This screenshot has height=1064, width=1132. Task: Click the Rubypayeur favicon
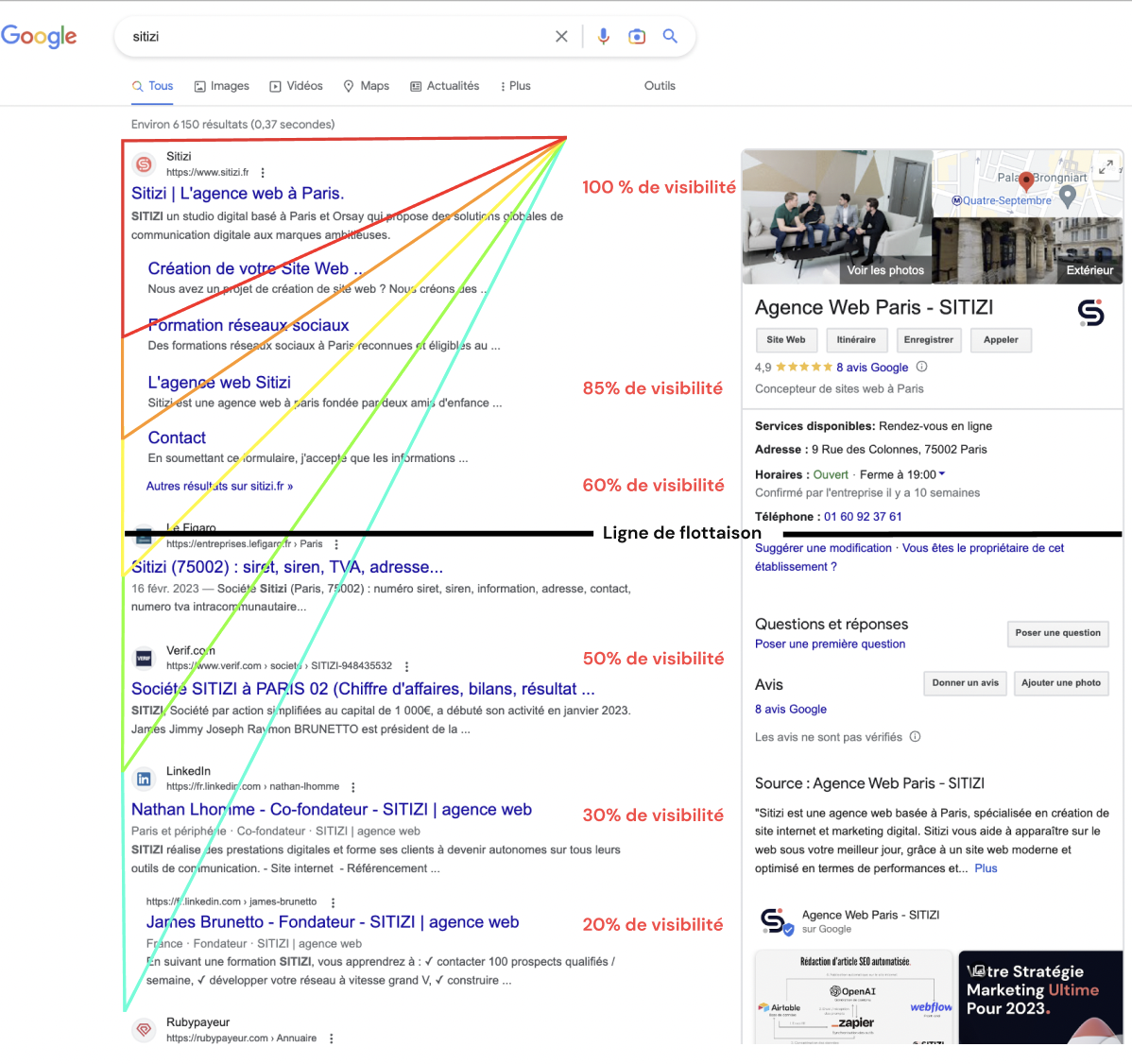click(x=145, y=1030)
